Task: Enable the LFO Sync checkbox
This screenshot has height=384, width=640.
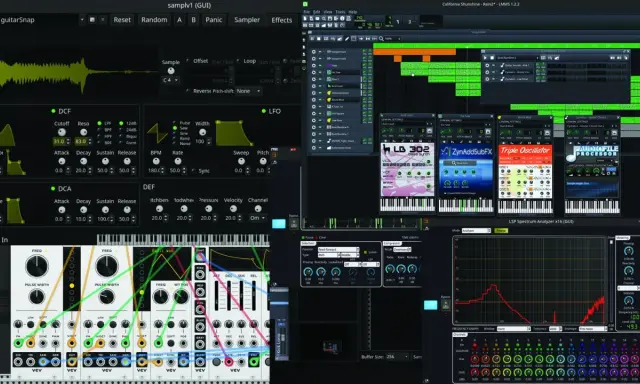Action: tap(193, 171)
